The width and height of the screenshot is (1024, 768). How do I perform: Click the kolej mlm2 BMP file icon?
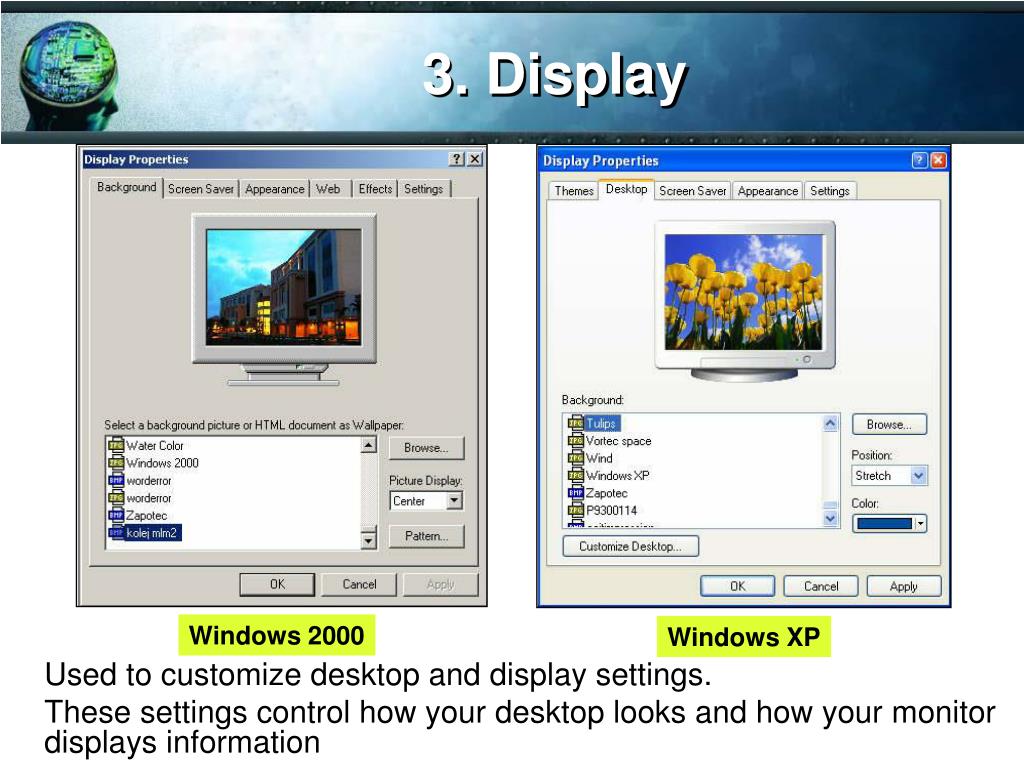point(116,533)
